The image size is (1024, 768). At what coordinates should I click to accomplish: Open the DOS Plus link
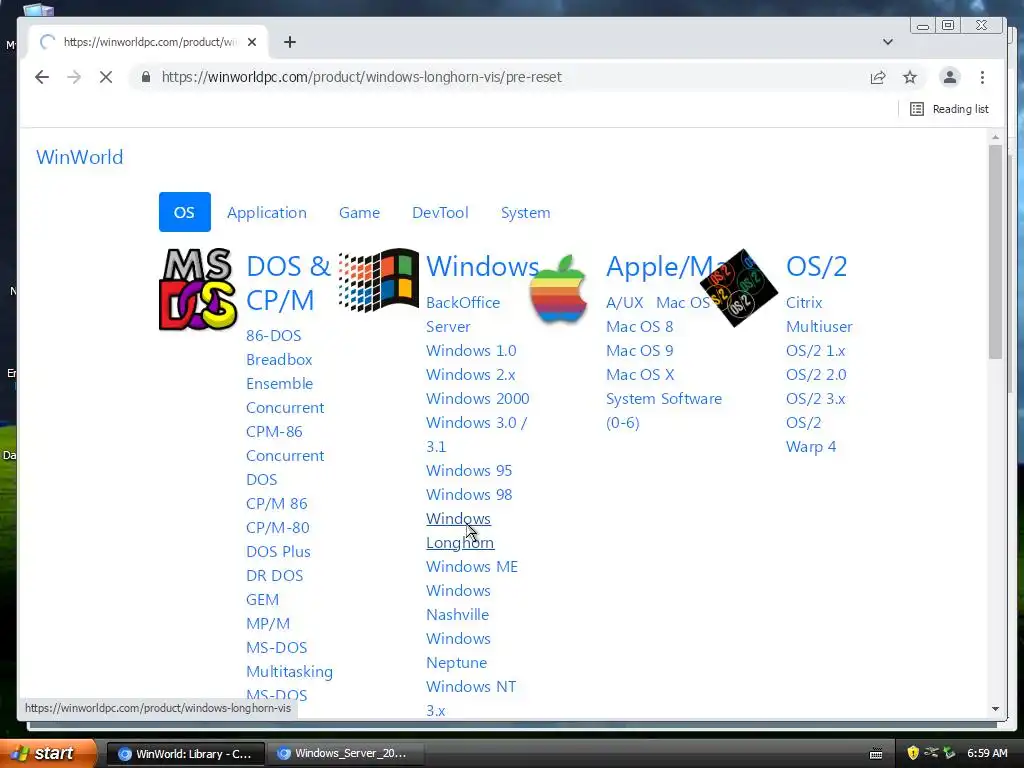click(x=278, y=552)
